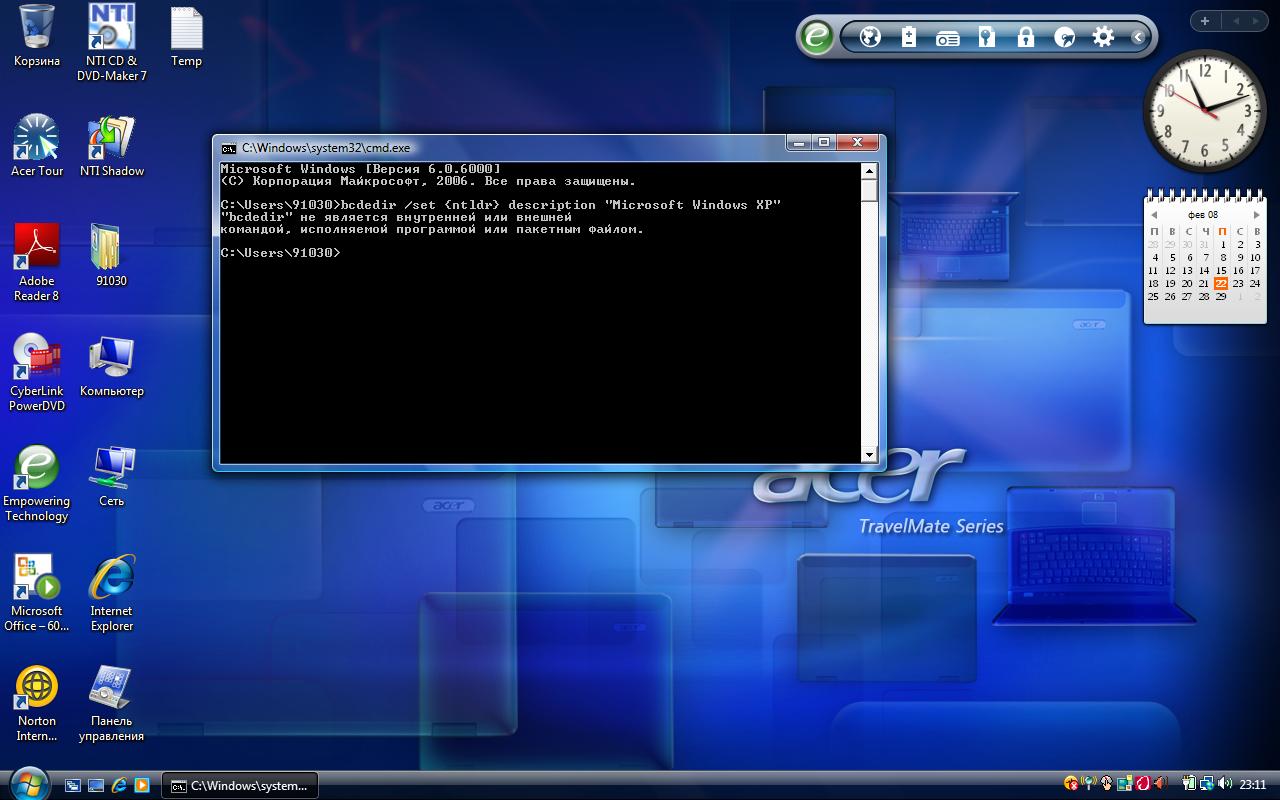Go to previous month in calendar gadget

click(1154, 215)
